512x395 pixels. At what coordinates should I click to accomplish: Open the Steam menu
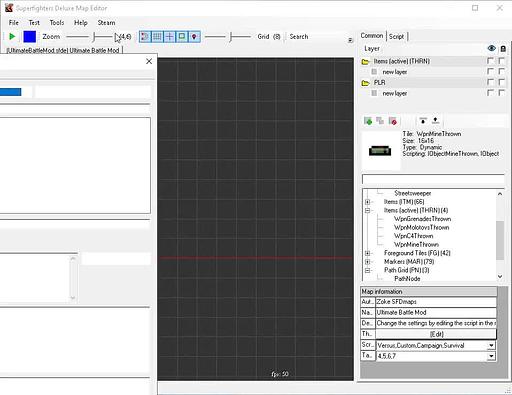106,23
